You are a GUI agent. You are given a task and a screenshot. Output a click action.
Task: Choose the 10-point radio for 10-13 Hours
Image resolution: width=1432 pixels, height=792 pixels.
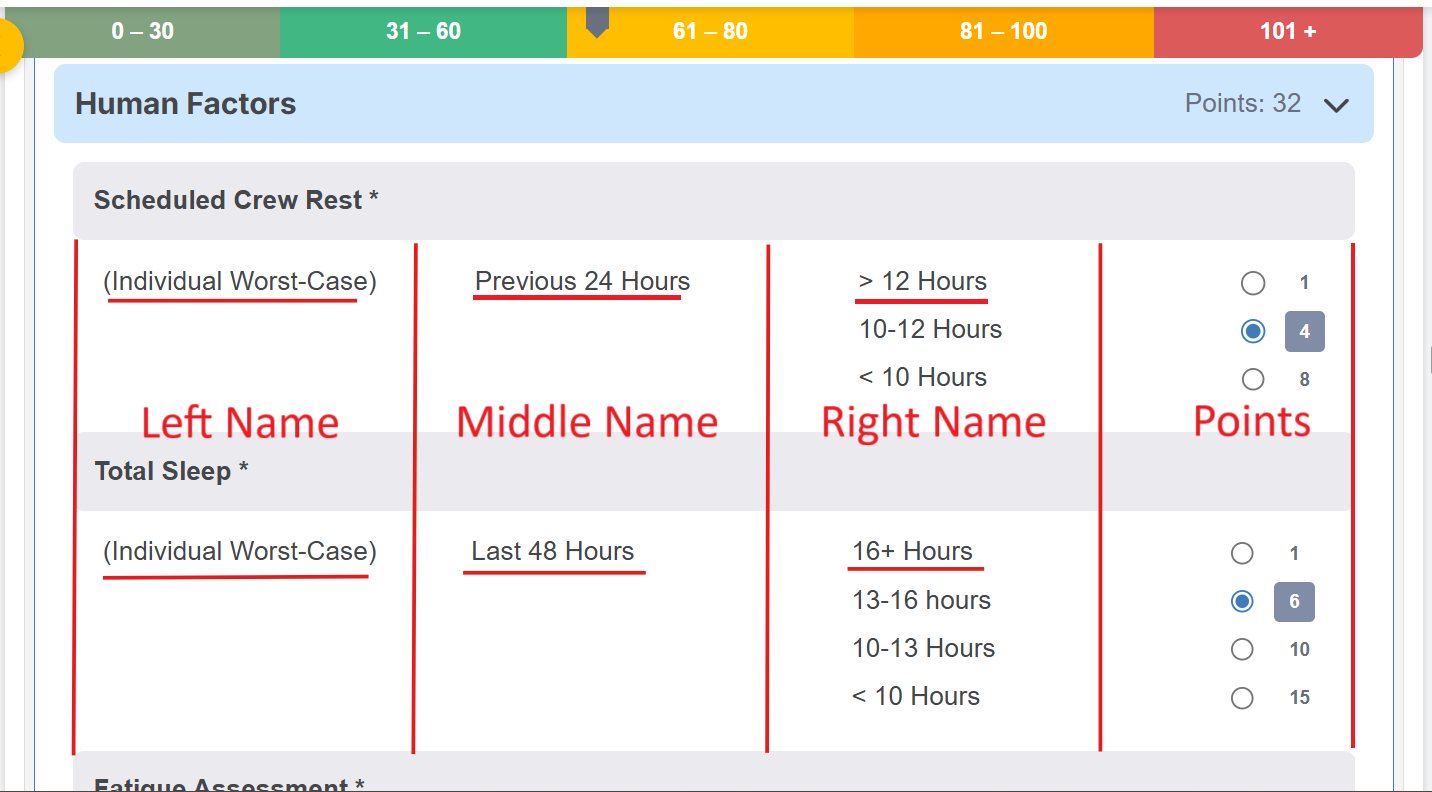click(x=1242, y=649)
